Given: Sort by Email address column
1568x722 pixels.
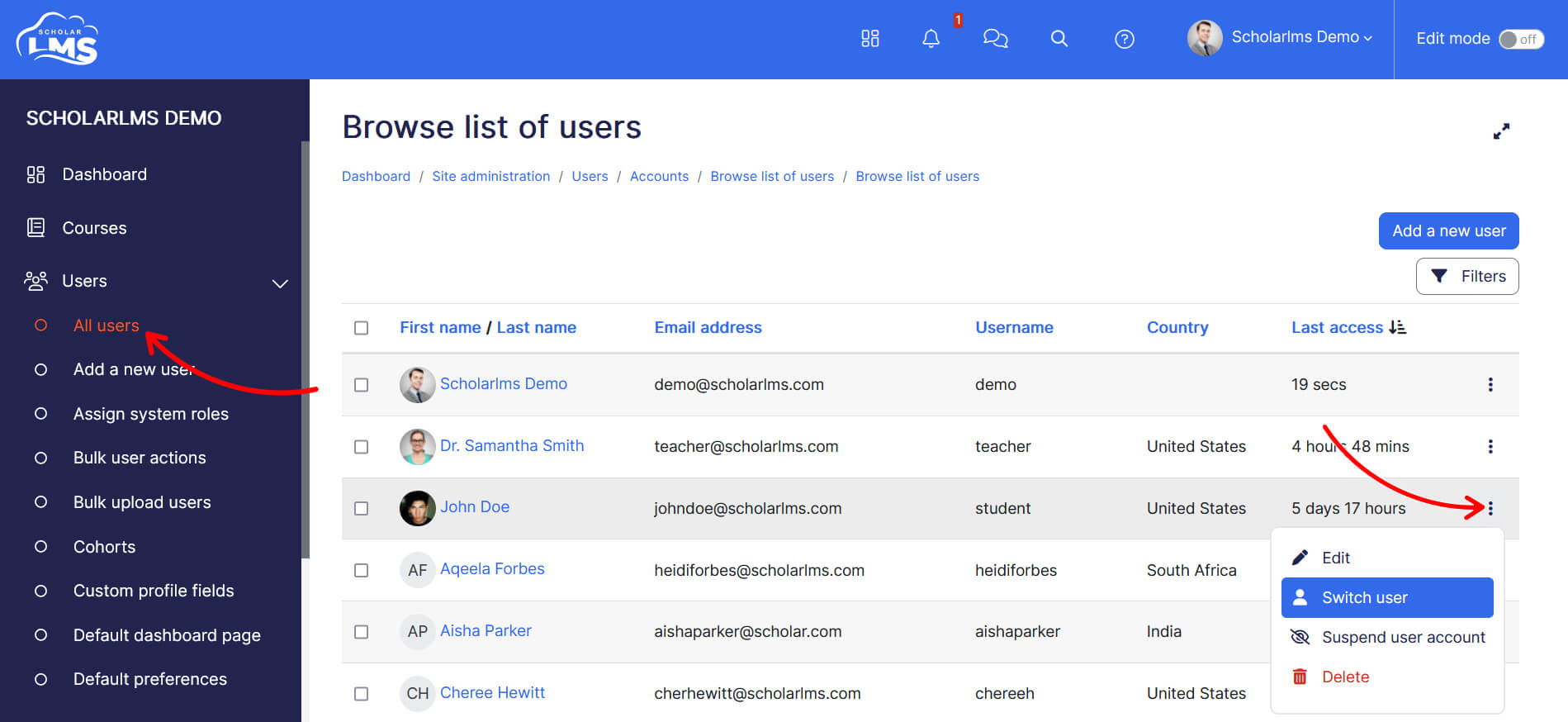Looking at the screenshot, I should coord(708,327).
